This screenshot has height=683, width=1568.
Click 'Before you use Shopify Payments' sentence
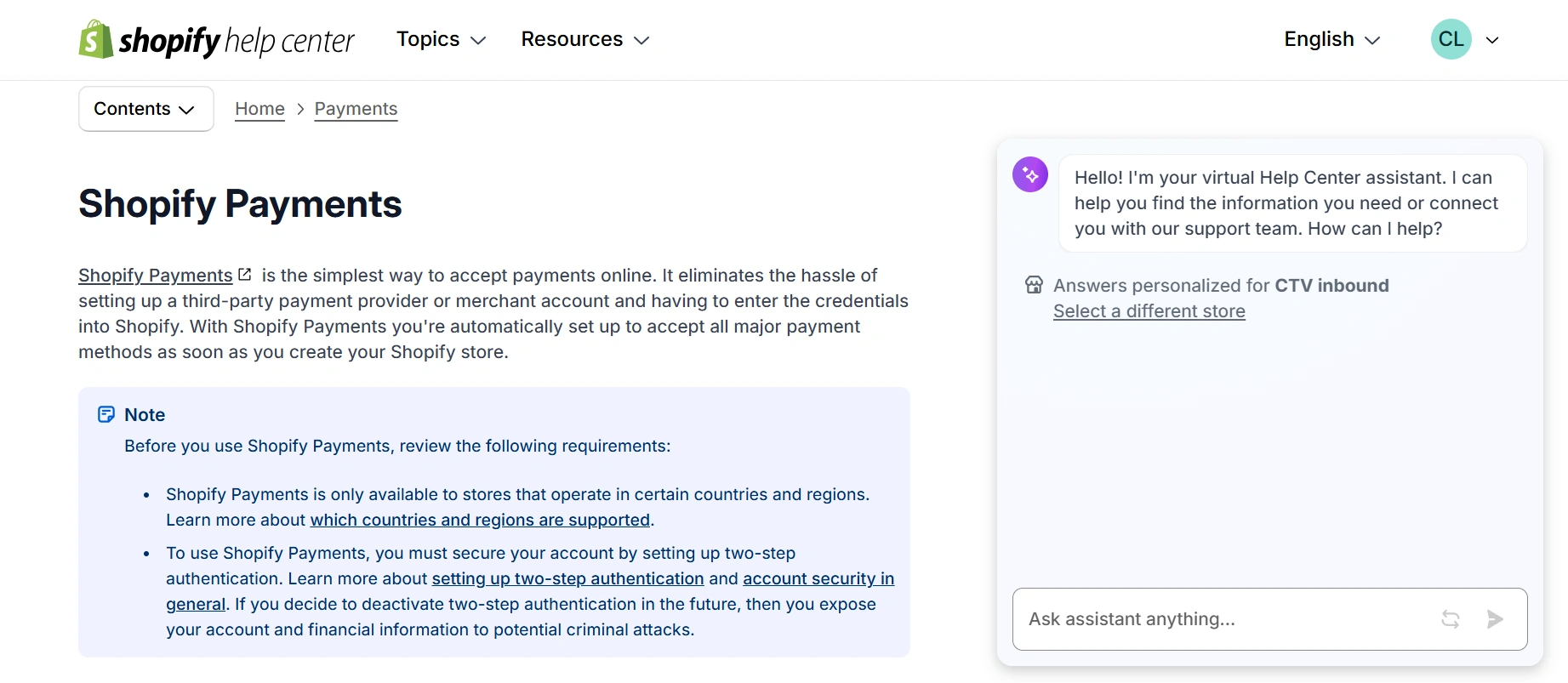397,446
